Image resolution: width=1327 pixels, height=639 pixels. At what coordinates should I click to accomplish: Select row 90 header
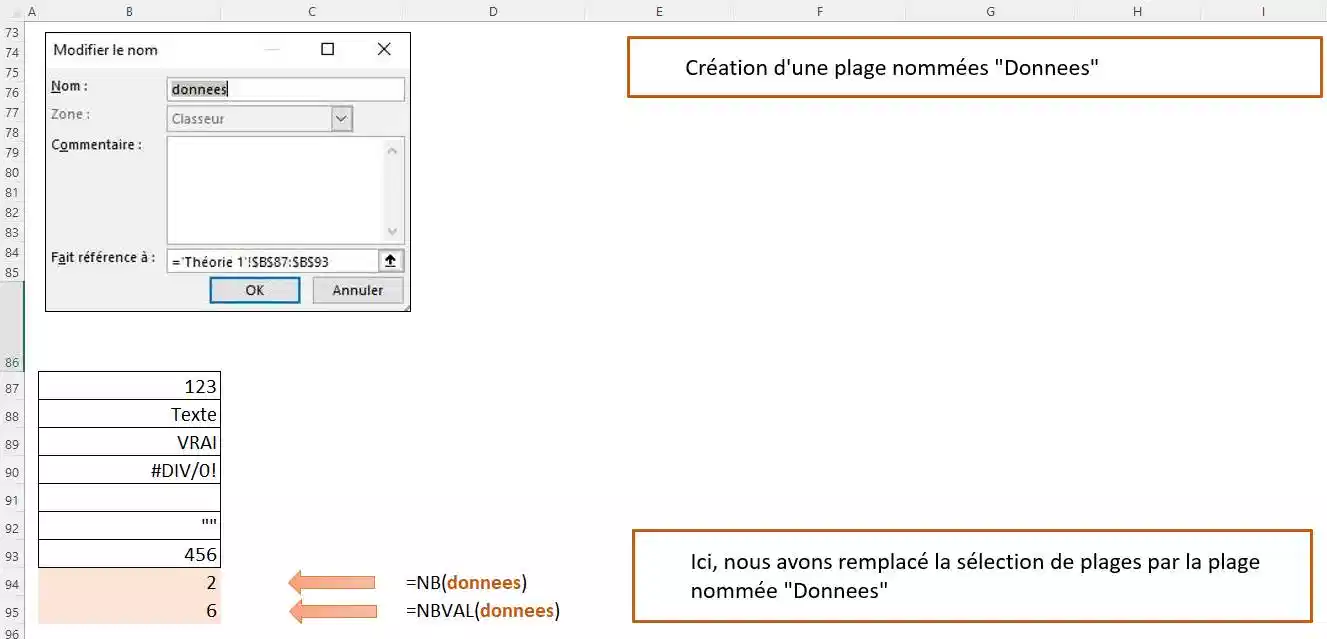12,471
